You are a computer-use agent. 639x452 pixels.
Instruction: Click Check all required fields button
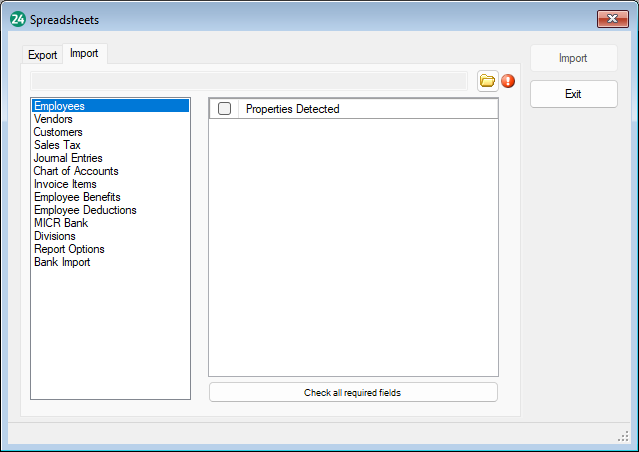click(x=352, y=392)
